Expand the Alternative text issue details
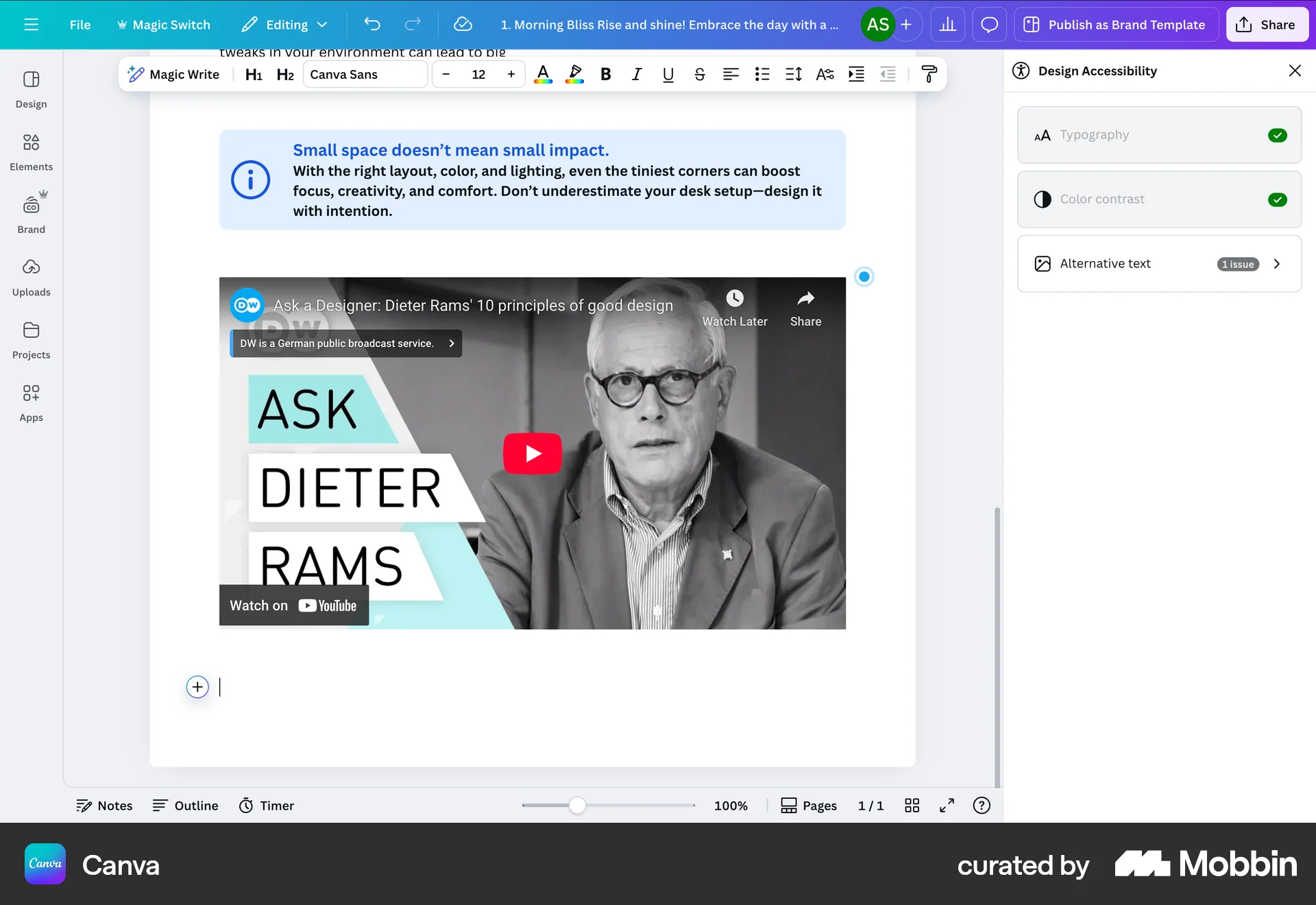The image size is (1316, 905). (1276, 263)
